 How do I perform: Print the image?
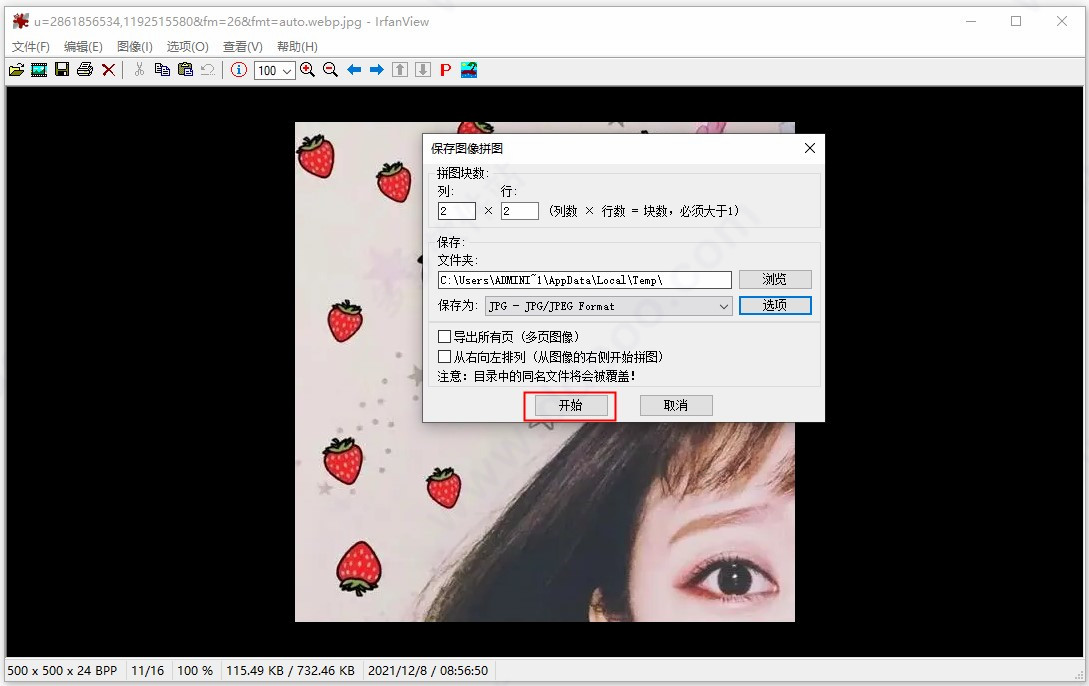tap(85, 69)
